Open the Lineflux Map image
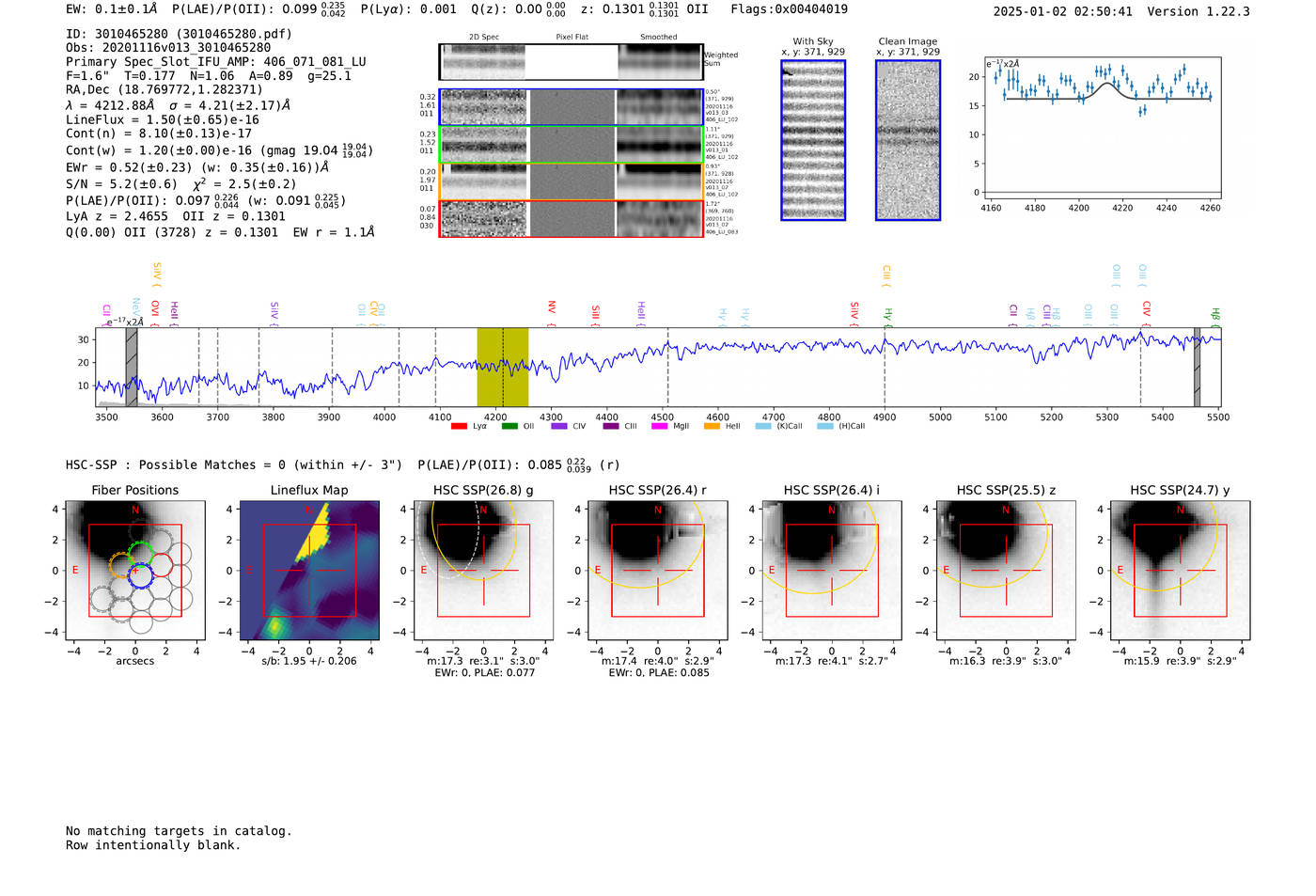This screenshot has width=1316, height=896. [309, 571]
